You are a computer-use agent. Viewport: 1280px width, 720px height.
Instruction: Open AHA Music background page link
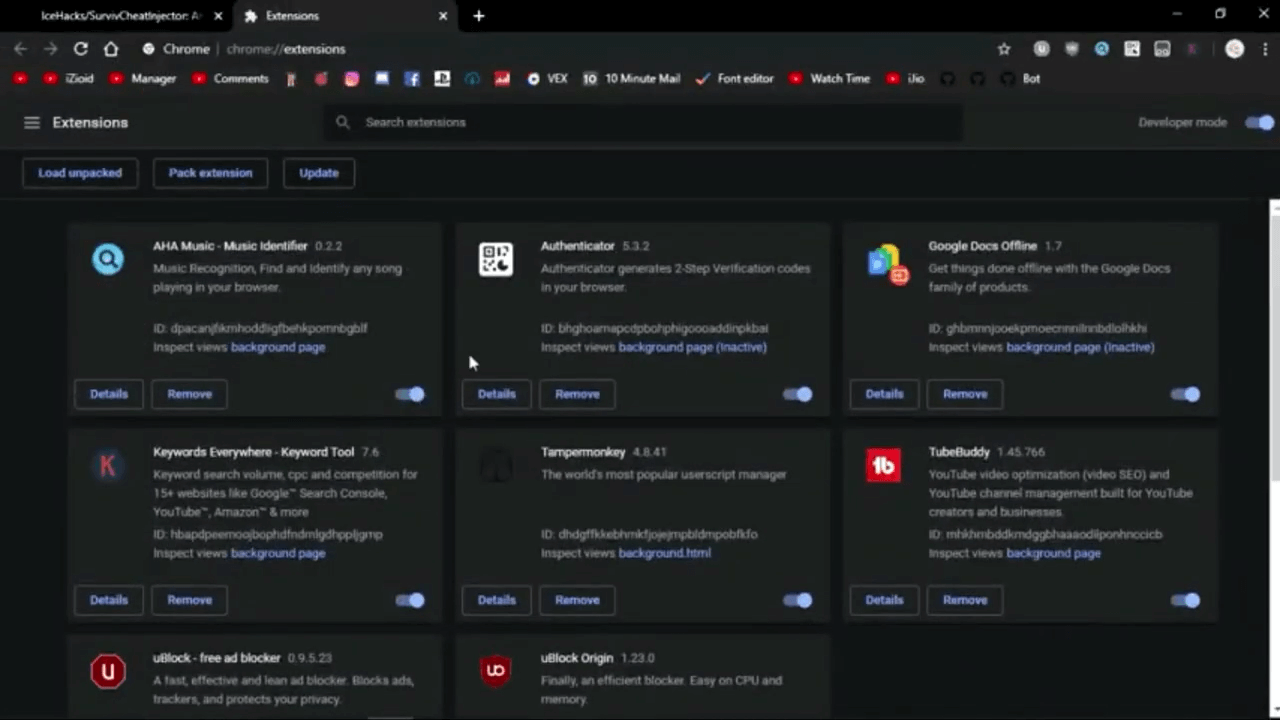278,347
